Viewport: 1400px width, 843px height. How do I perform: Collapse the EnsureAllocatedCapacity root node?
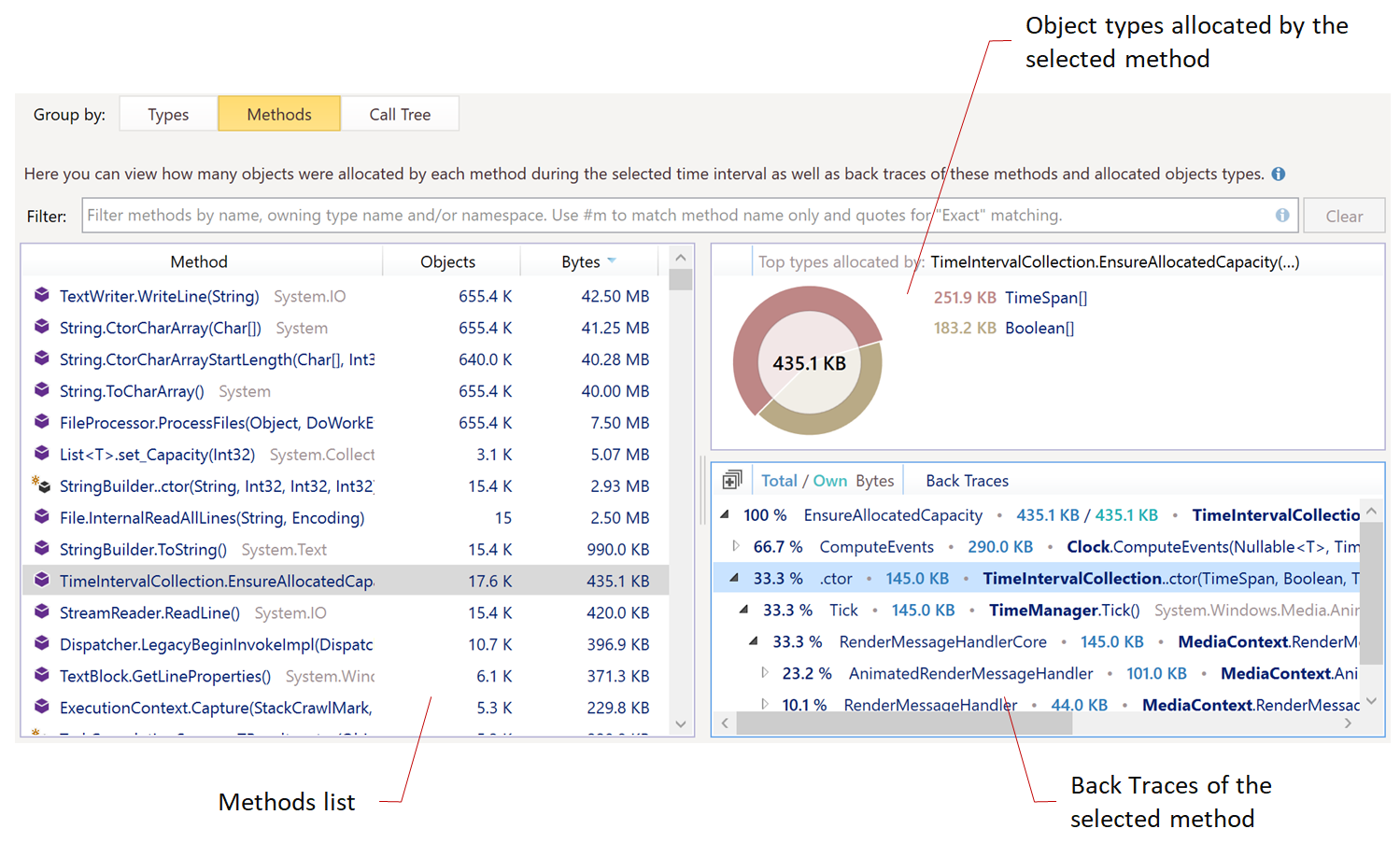point(726,514)
